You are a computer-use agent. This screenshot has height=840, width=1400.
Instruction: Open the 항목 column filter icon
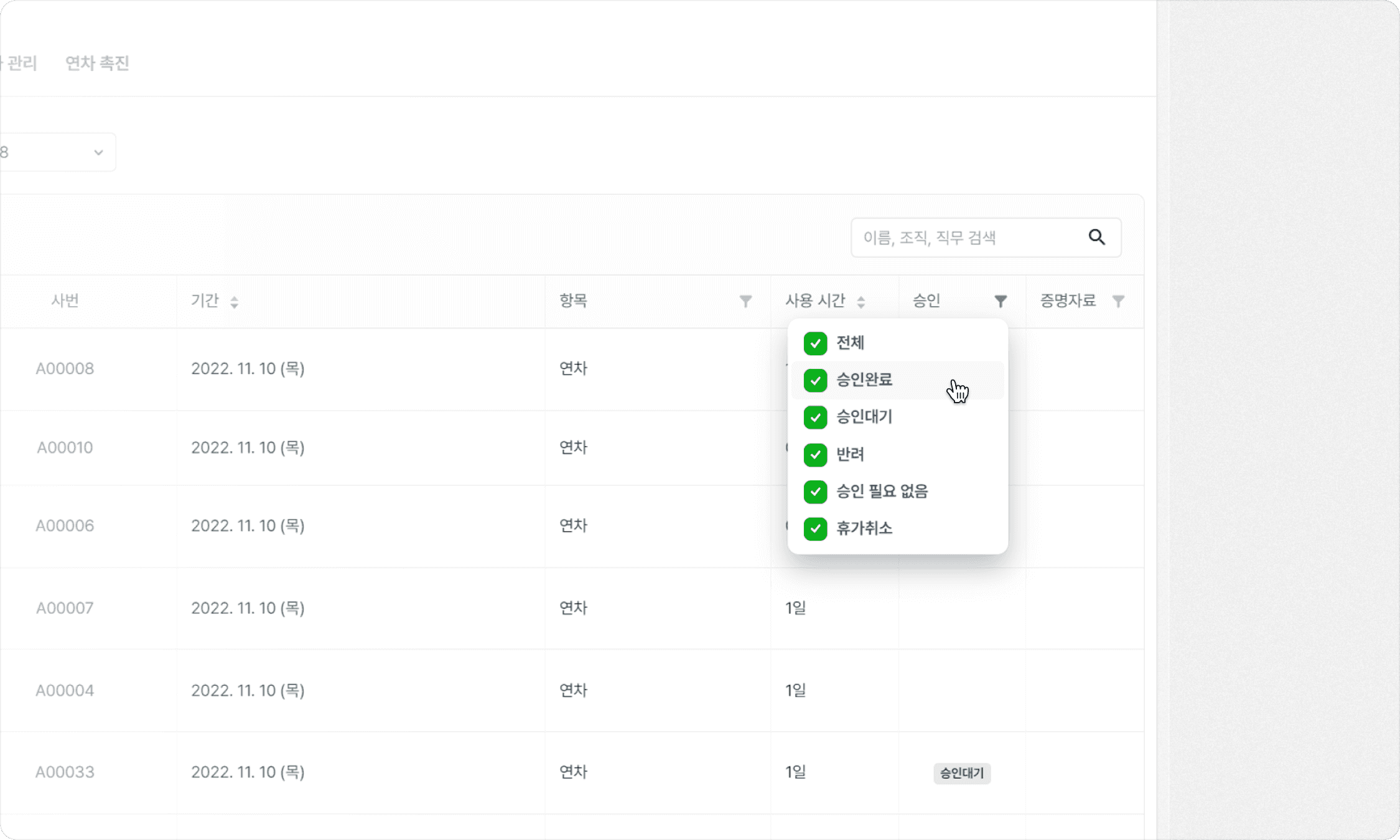[745, 301]
